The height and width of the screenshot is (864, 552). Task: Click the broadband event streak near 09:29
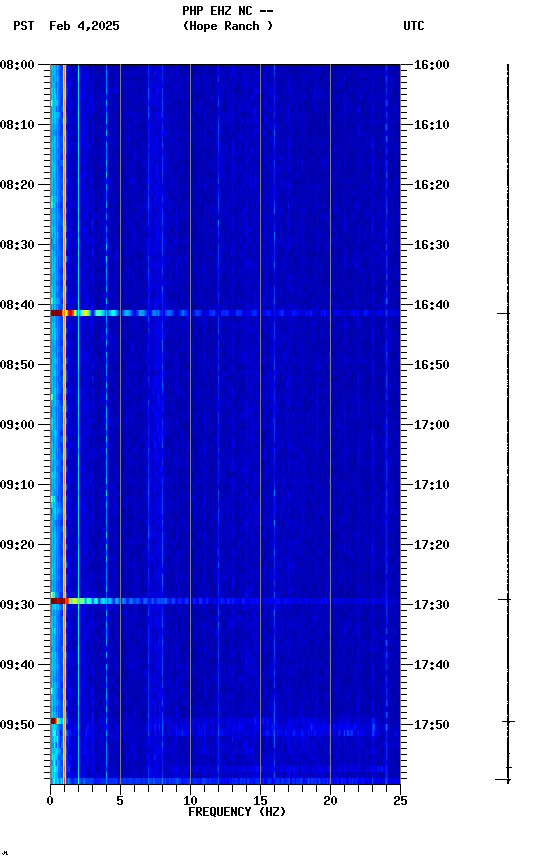(225, 601)
